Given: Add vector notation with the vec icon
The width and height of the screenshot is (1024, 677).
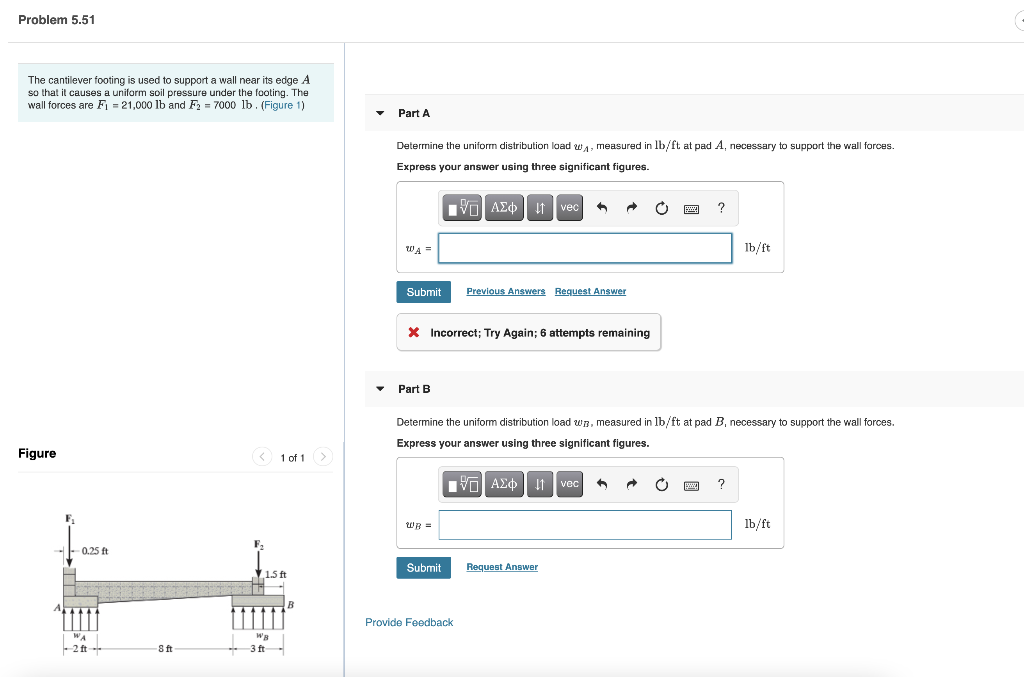Looking at the screenshot, I should (x=569, y=207).
